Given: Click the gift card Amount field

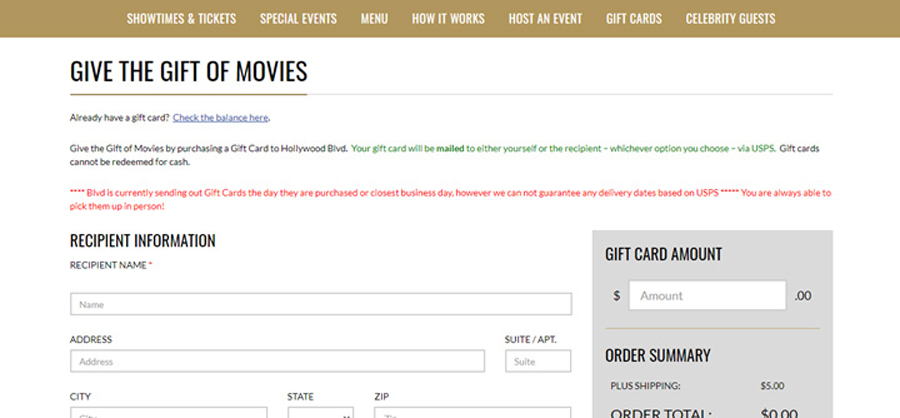Looking at the screenshot, I should (x=707, y=296).
